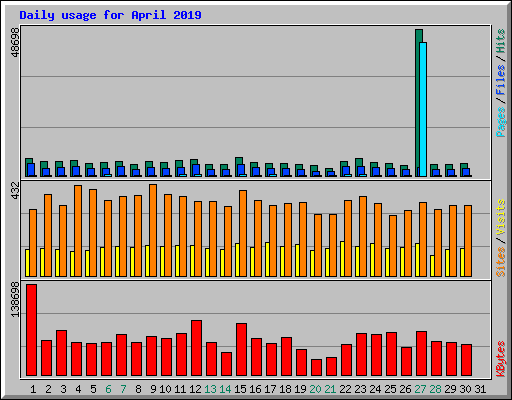Select the 432 y-axis label

[x=16, y=191]
